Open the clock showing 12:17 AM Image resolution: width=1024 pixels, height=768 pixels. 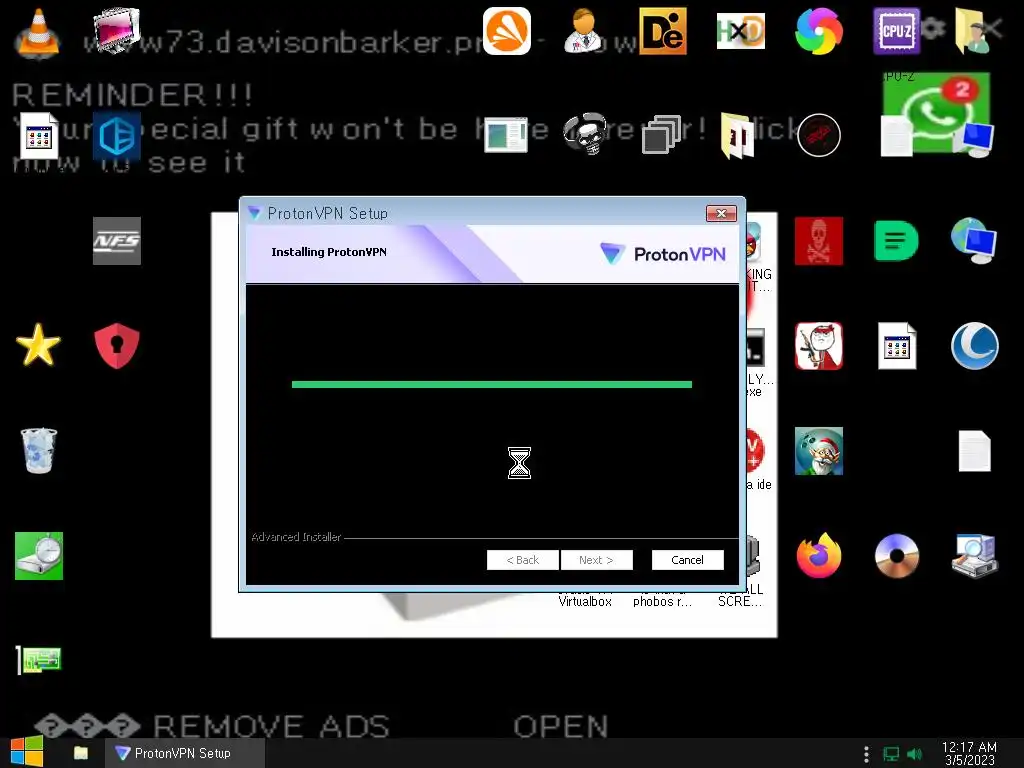pos(969,753)
